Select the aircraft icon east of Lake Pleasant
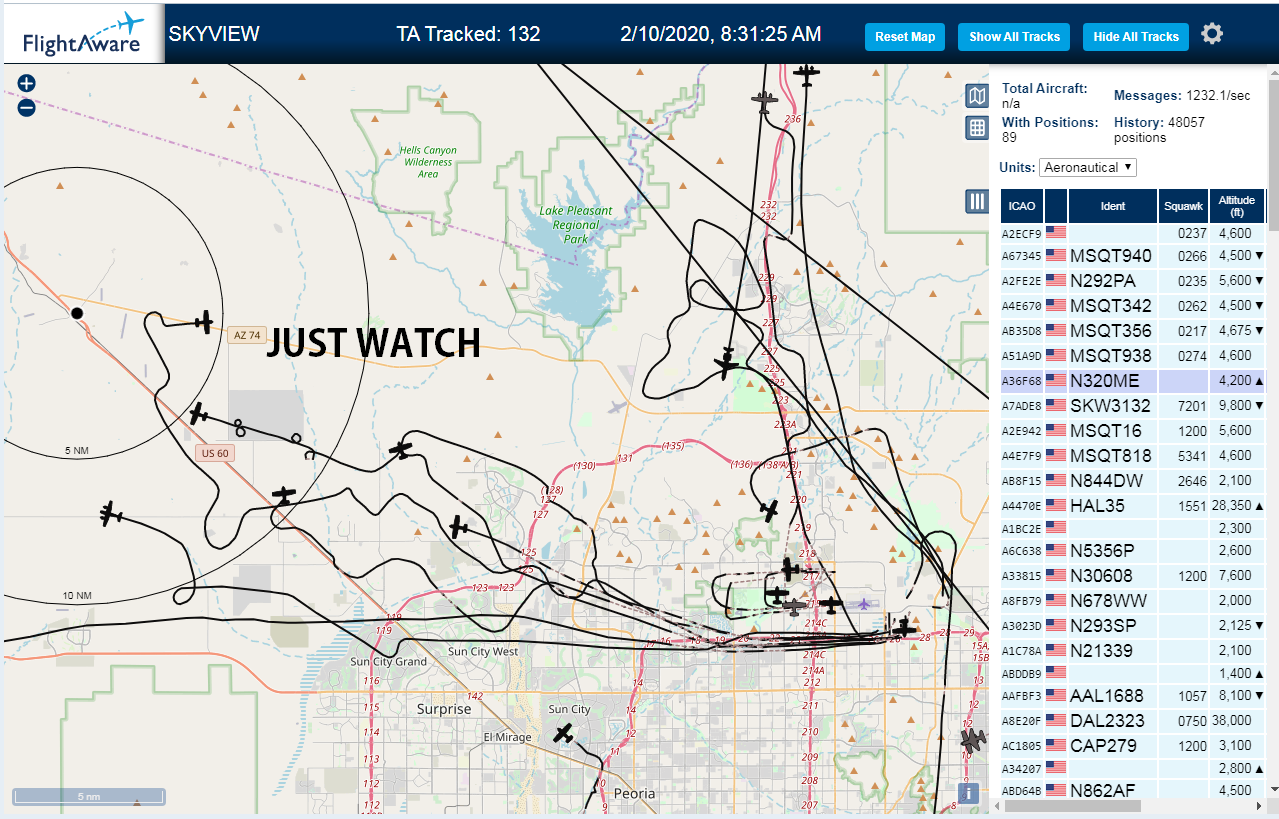Image resolution: width=1279 pixels, height=819 pixels. [727, 363]
